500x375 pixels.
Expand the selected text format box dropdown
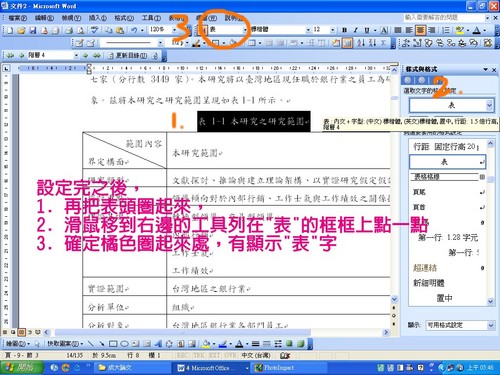[x=489, y=105]
